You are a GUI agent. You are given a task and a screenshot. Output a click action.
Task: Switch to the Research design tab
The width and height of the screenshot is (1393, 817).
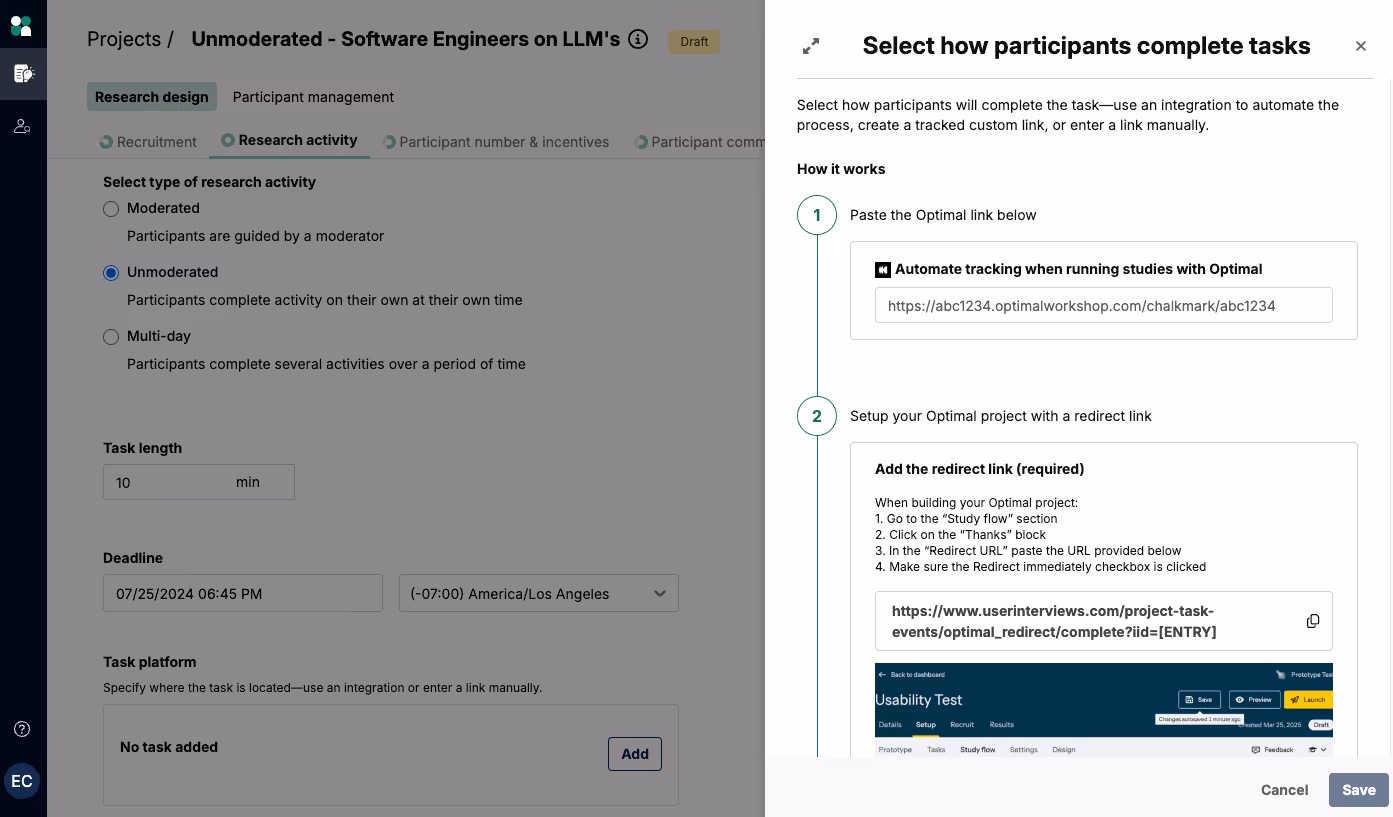152,97
